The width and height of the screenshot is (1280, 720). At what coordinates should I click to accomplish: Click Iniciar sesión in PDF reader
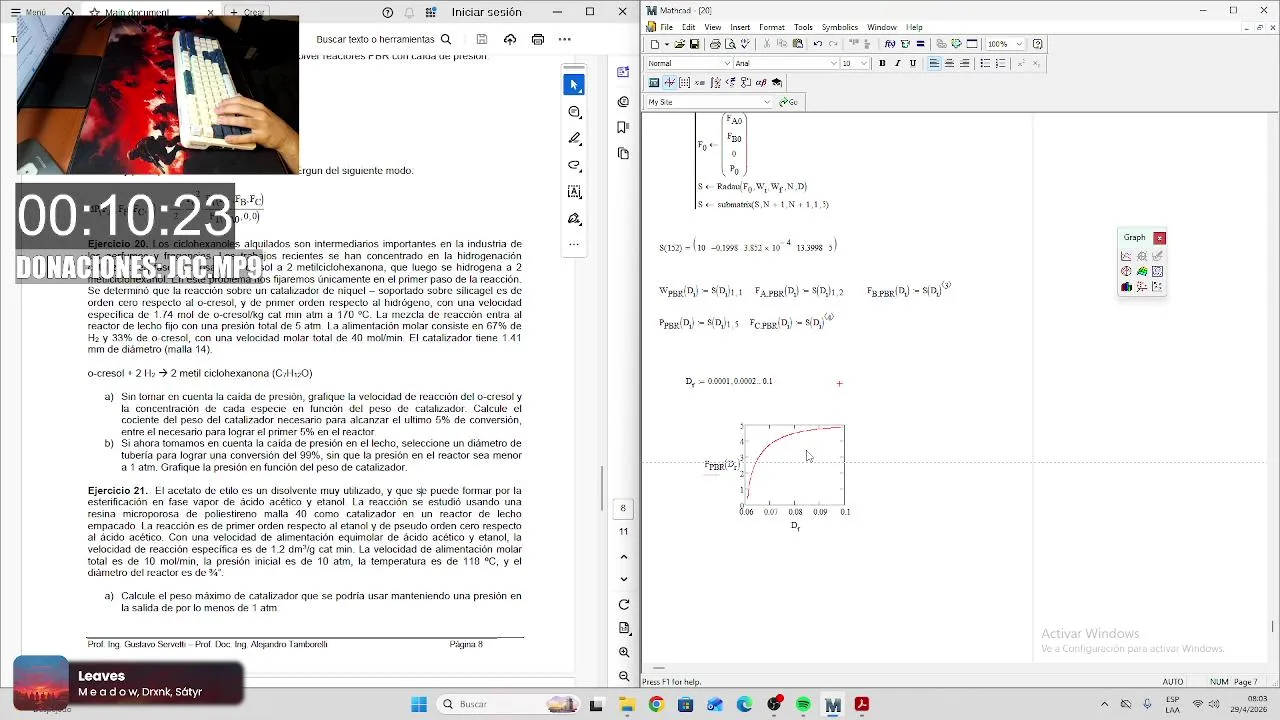pyautogui.click(x=486, y=12)
